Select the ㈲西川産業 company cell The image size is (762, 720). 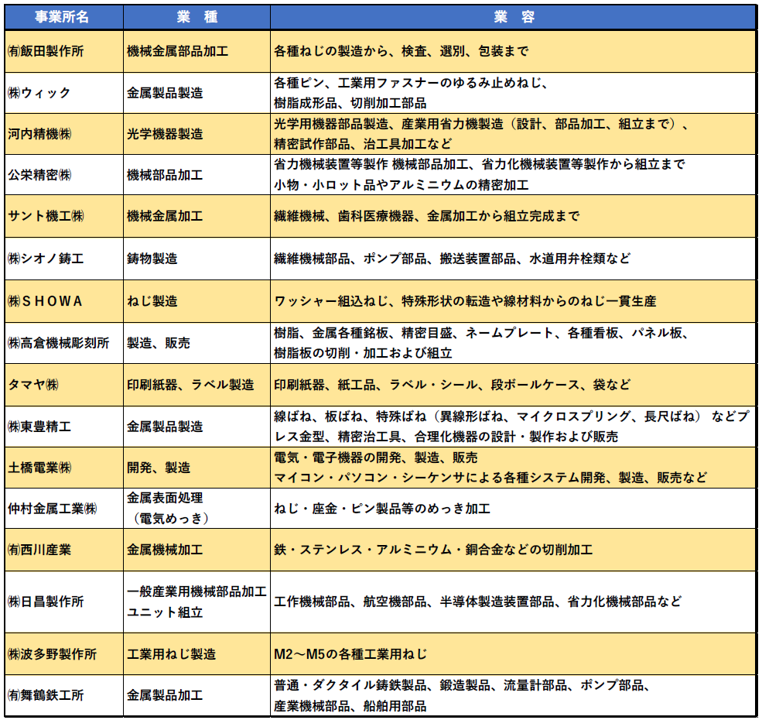pyautogui.click(x=64, y=550)
